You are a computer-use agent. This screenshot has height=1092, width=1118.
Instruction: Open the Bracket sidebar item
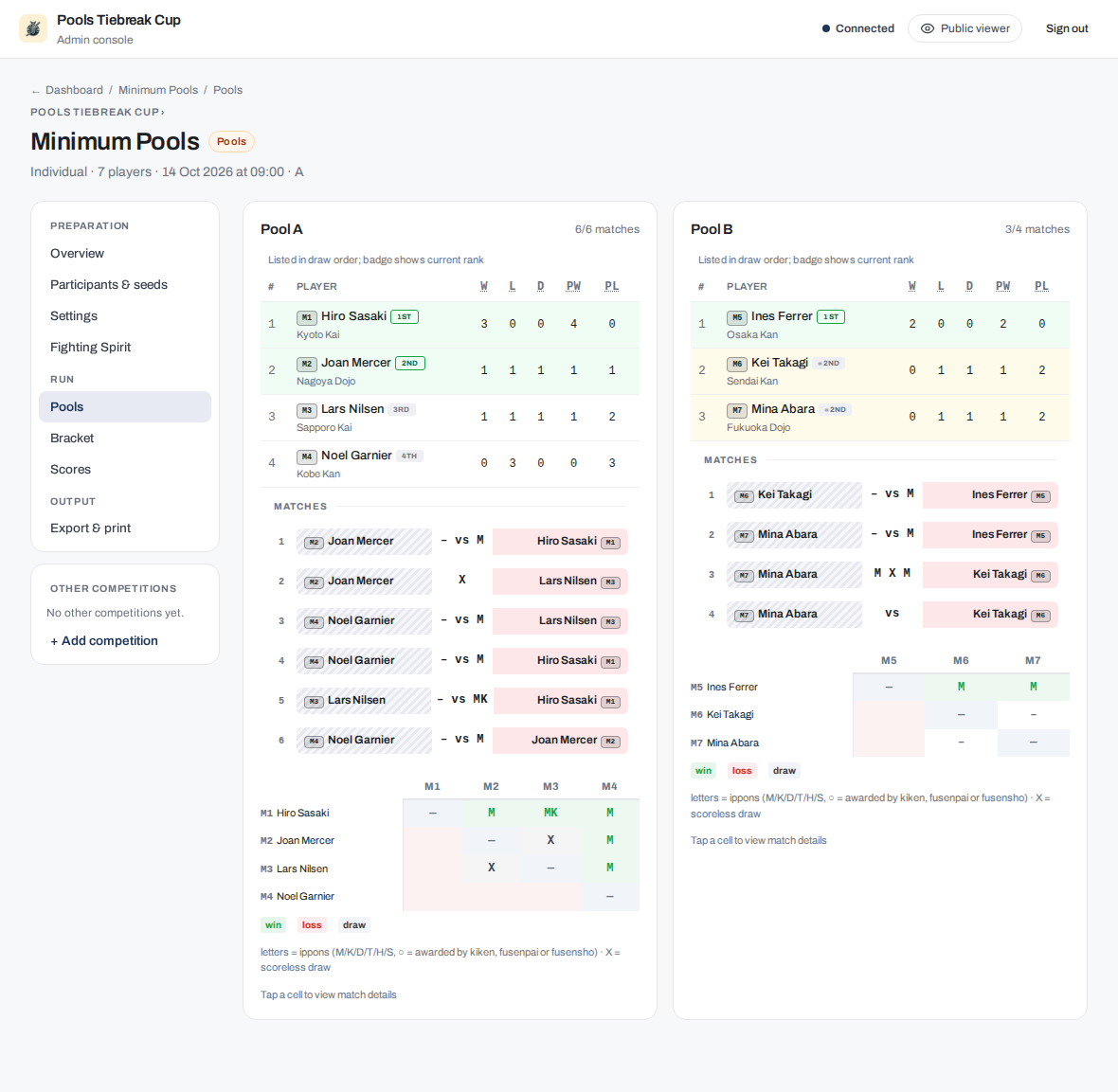[125, 438]
